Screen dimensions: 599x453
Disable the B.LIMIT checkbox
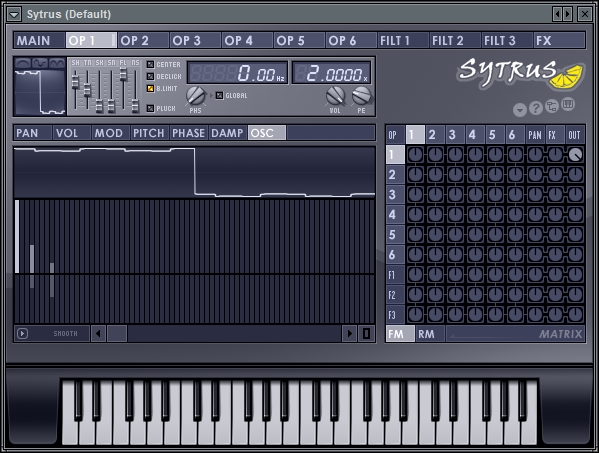point(151,89)
